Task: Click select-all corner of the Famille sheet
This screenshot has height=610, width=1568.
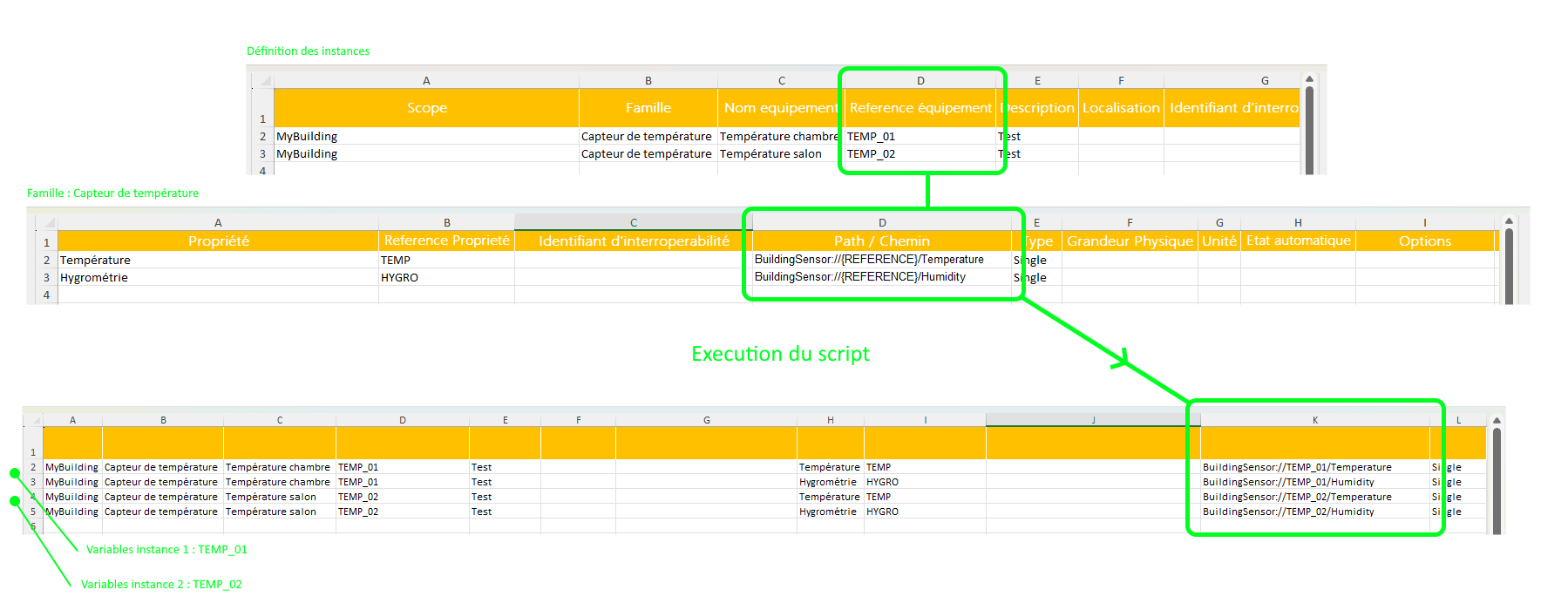Action: (x=48, y=222)
